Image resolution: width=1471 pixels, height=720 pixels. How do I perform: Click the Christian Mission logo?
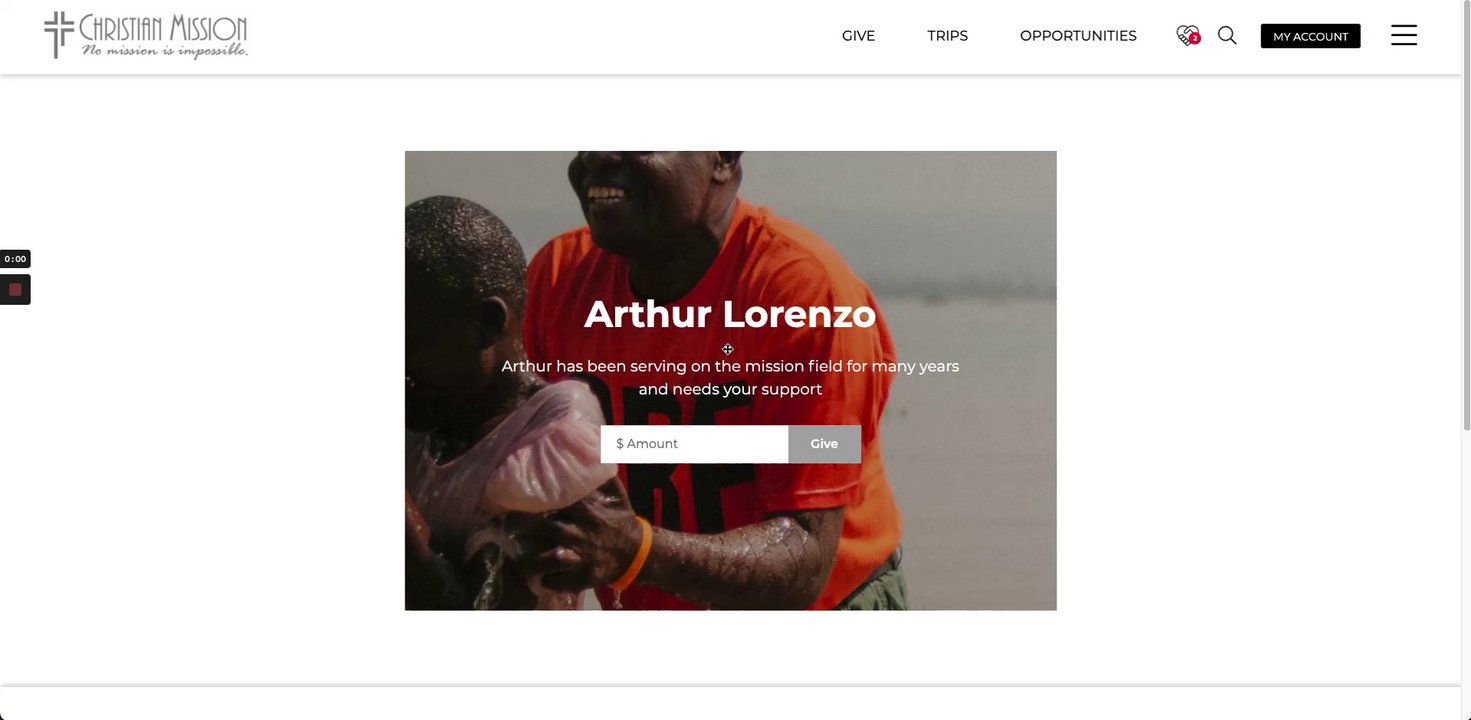click(146, 35)
